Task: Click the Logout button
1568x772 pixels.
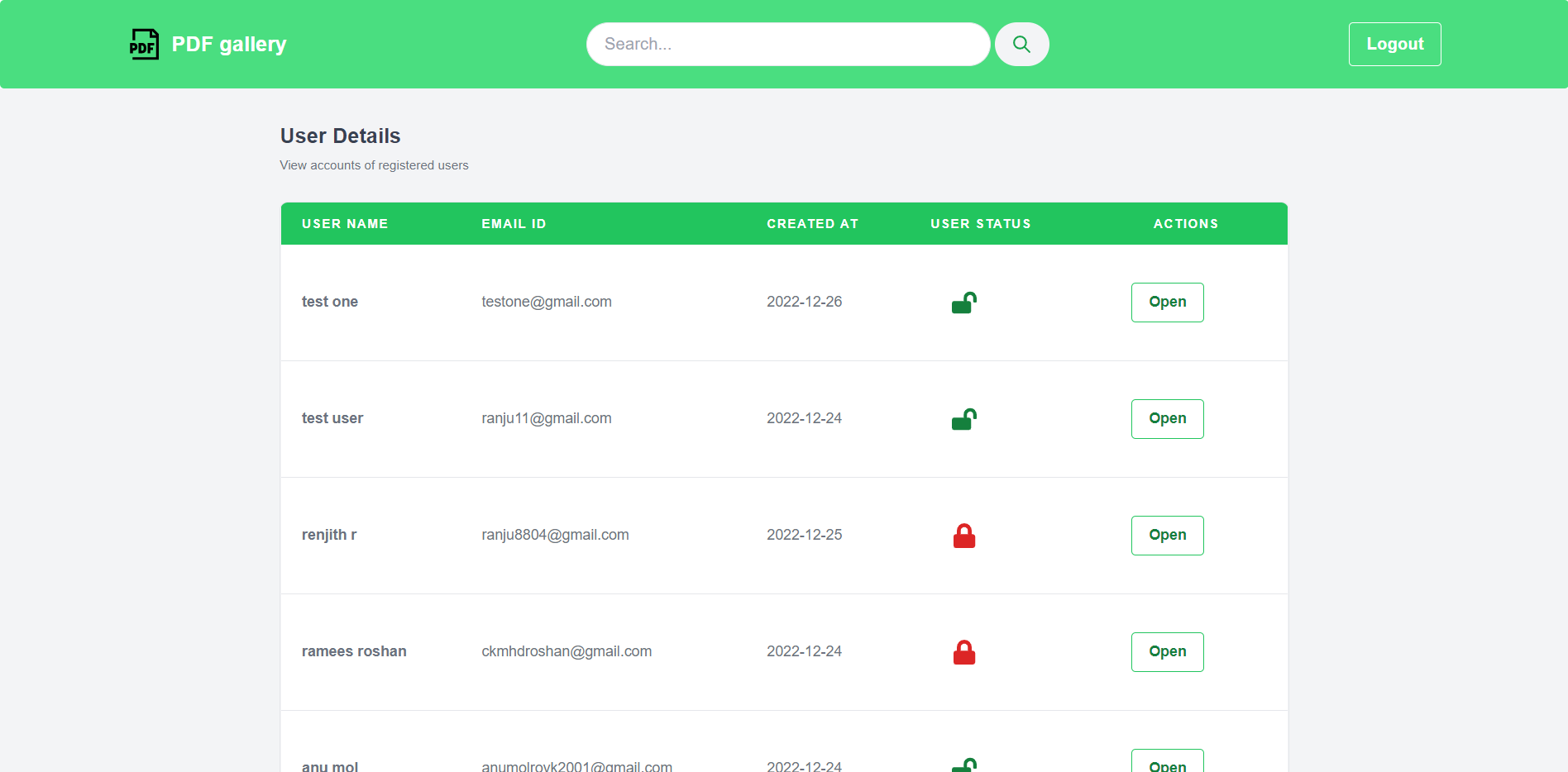Action: (1395, 45)
